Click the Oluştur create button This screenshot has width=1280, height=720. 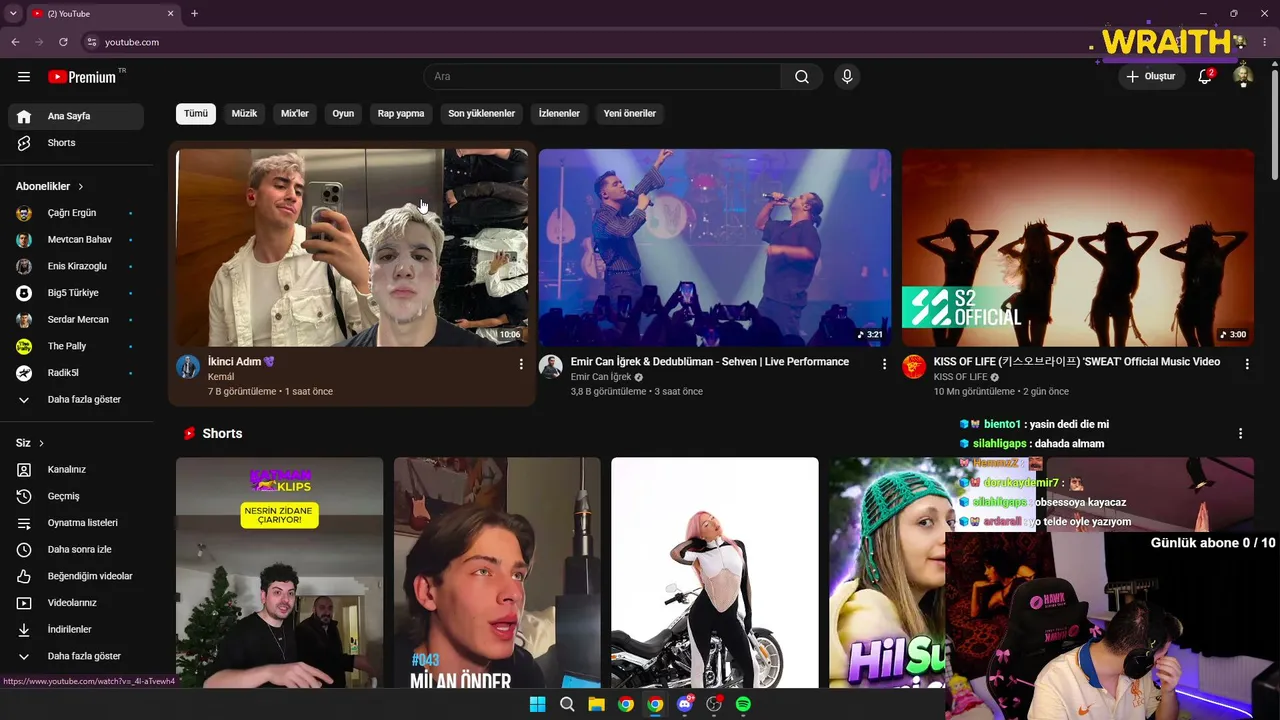pyautogui.click(x=1150, y=77)
